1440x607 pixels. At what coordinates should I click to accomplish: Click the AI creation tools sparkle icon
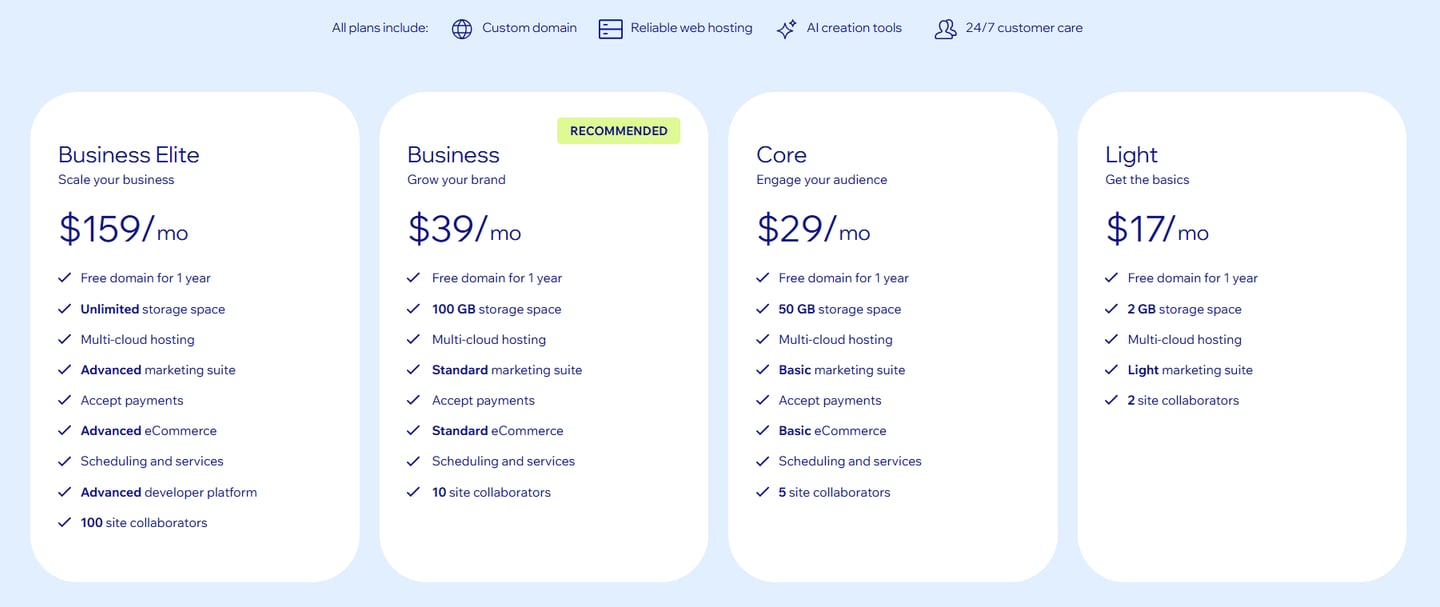pyautogui.click(x=786, y=28)
